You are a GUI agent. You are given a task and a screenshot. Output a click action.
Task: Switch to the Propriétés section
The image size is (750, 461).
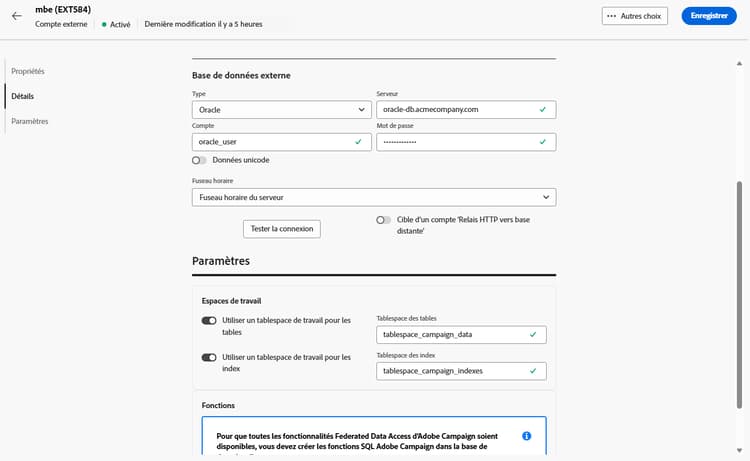[x=28, y=72]
